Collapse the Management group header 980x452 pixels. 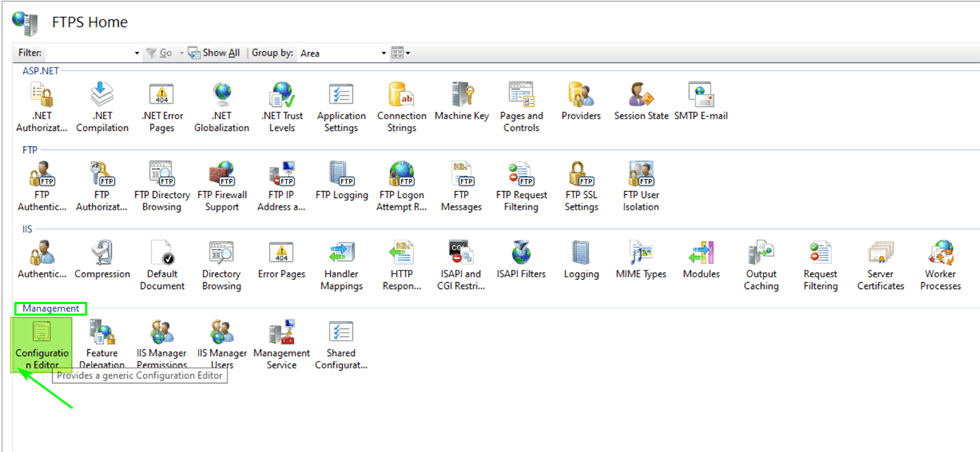pyautogui.click(x=51, y=308)
